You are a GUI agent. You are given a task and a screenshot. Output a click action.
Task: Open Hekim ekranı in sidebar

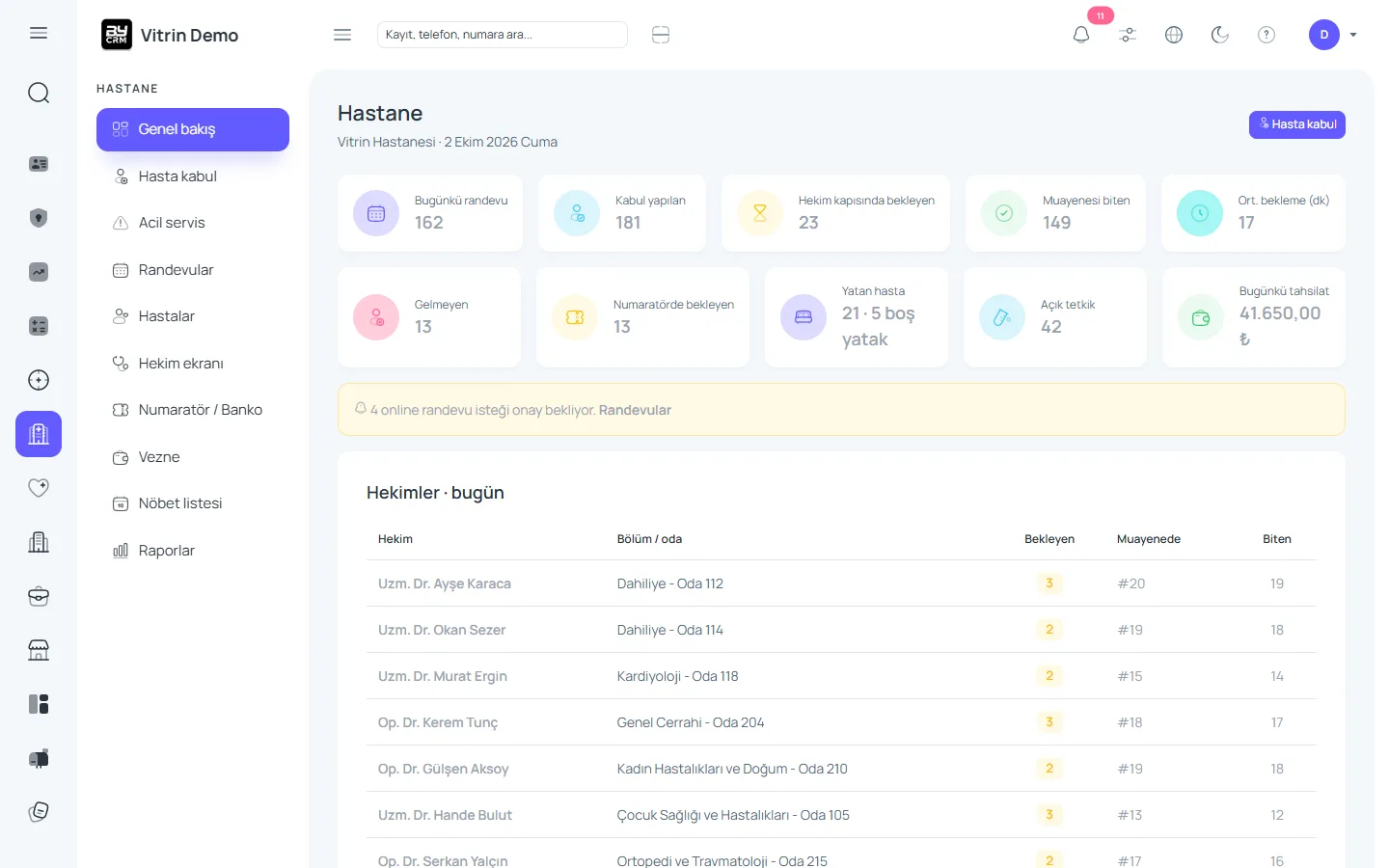coord(193,364)
